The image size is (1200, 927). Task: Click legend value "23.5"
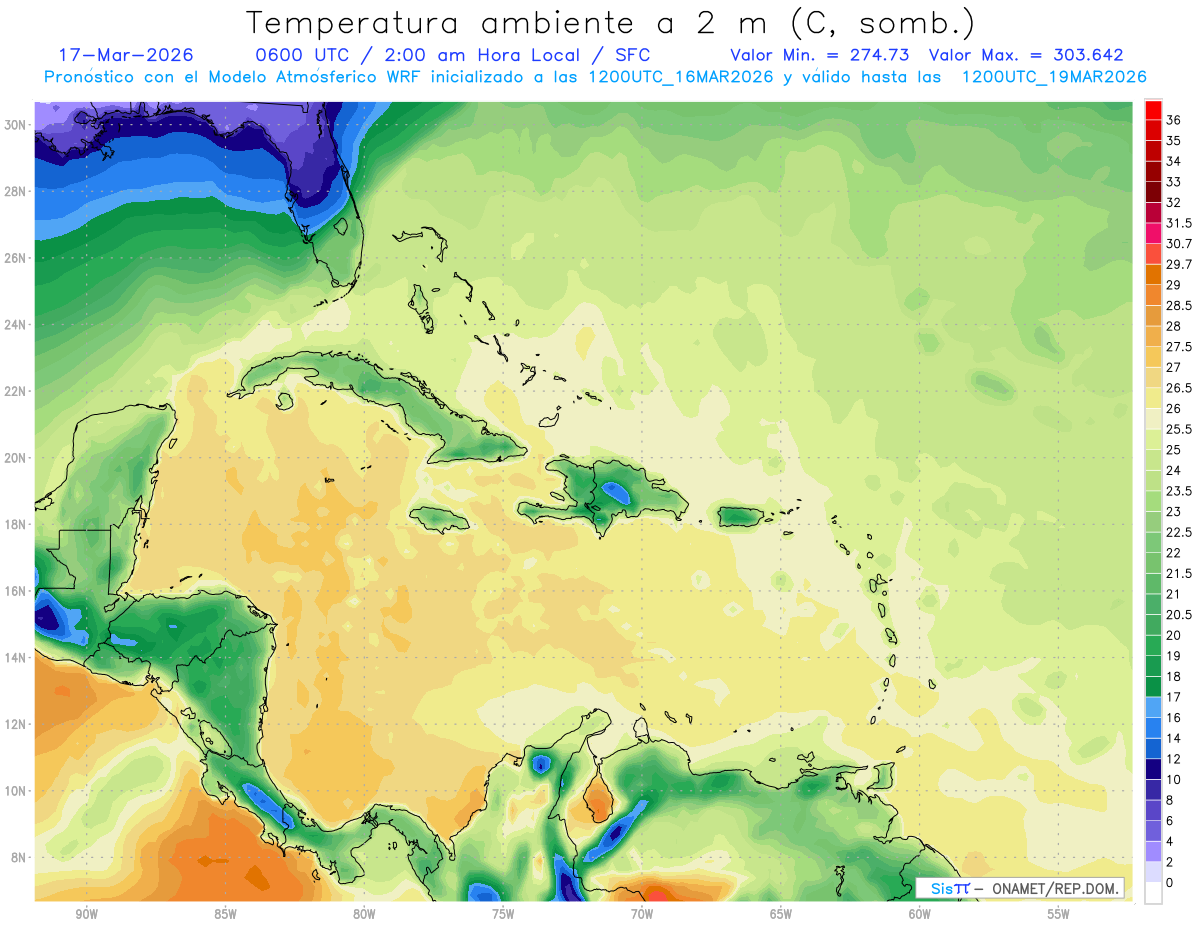[x=1181, y=491]
